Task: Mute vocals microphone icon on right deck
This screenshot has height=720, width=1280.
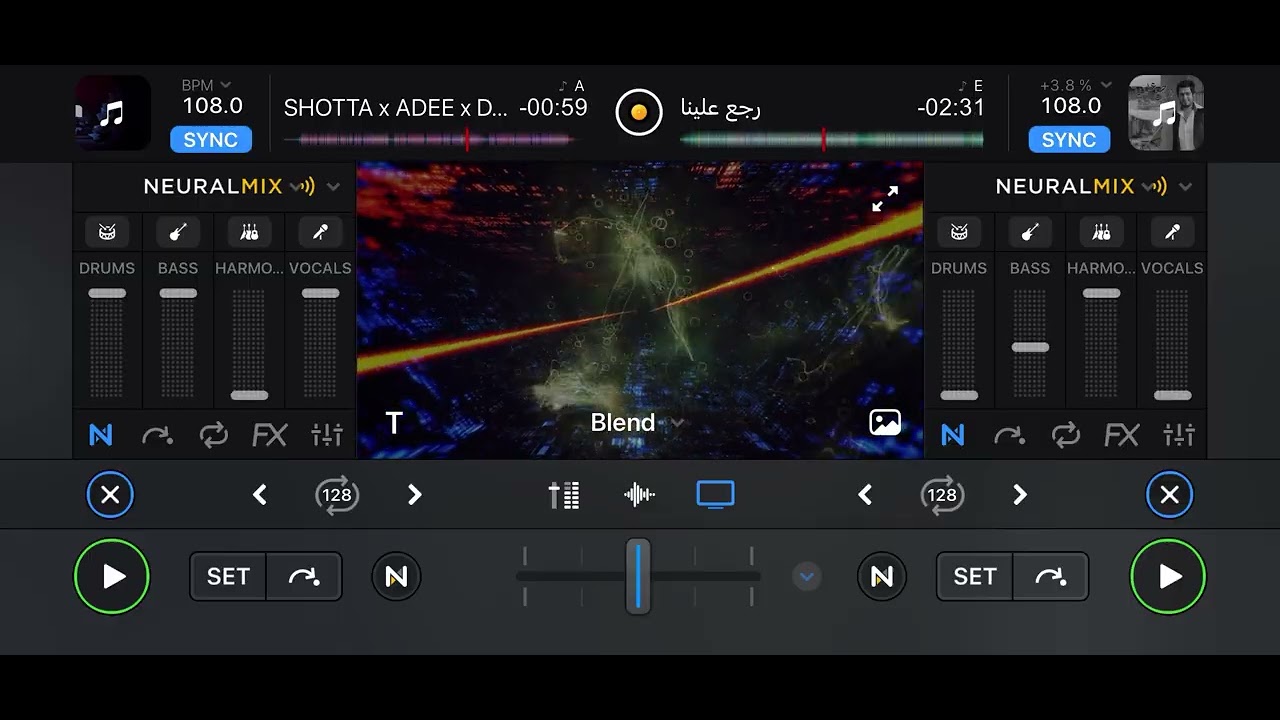Action: click(1172, 232)
